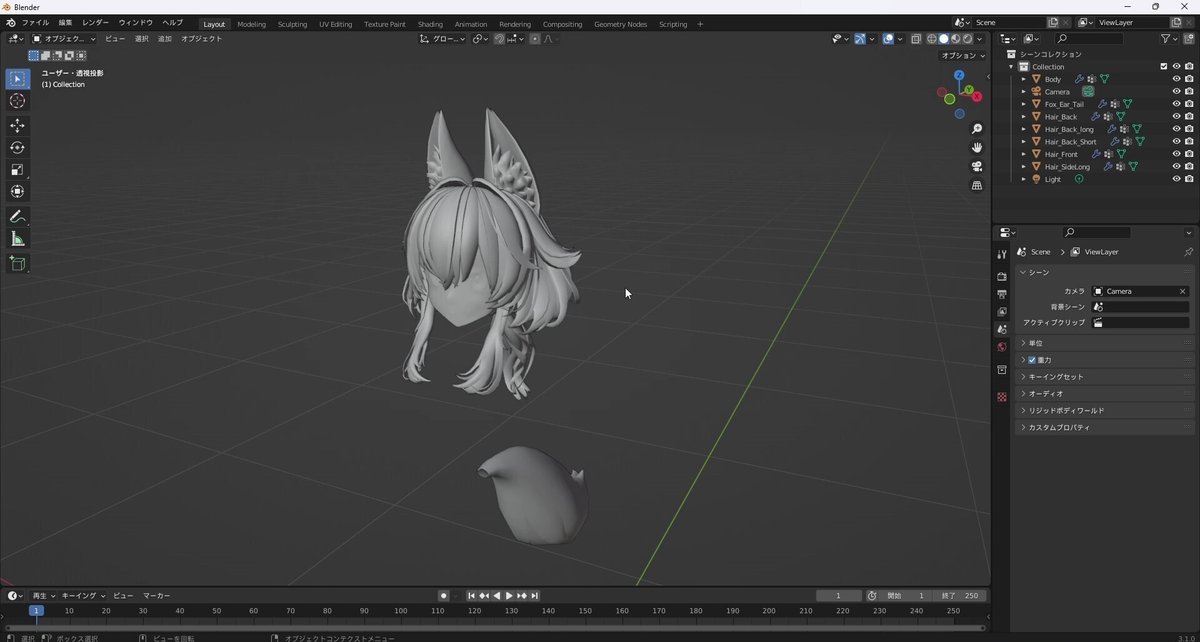Select the Add Cube tool
Image resolution: width=1200 pixels, height=642 pixels.
coord(17,264)
